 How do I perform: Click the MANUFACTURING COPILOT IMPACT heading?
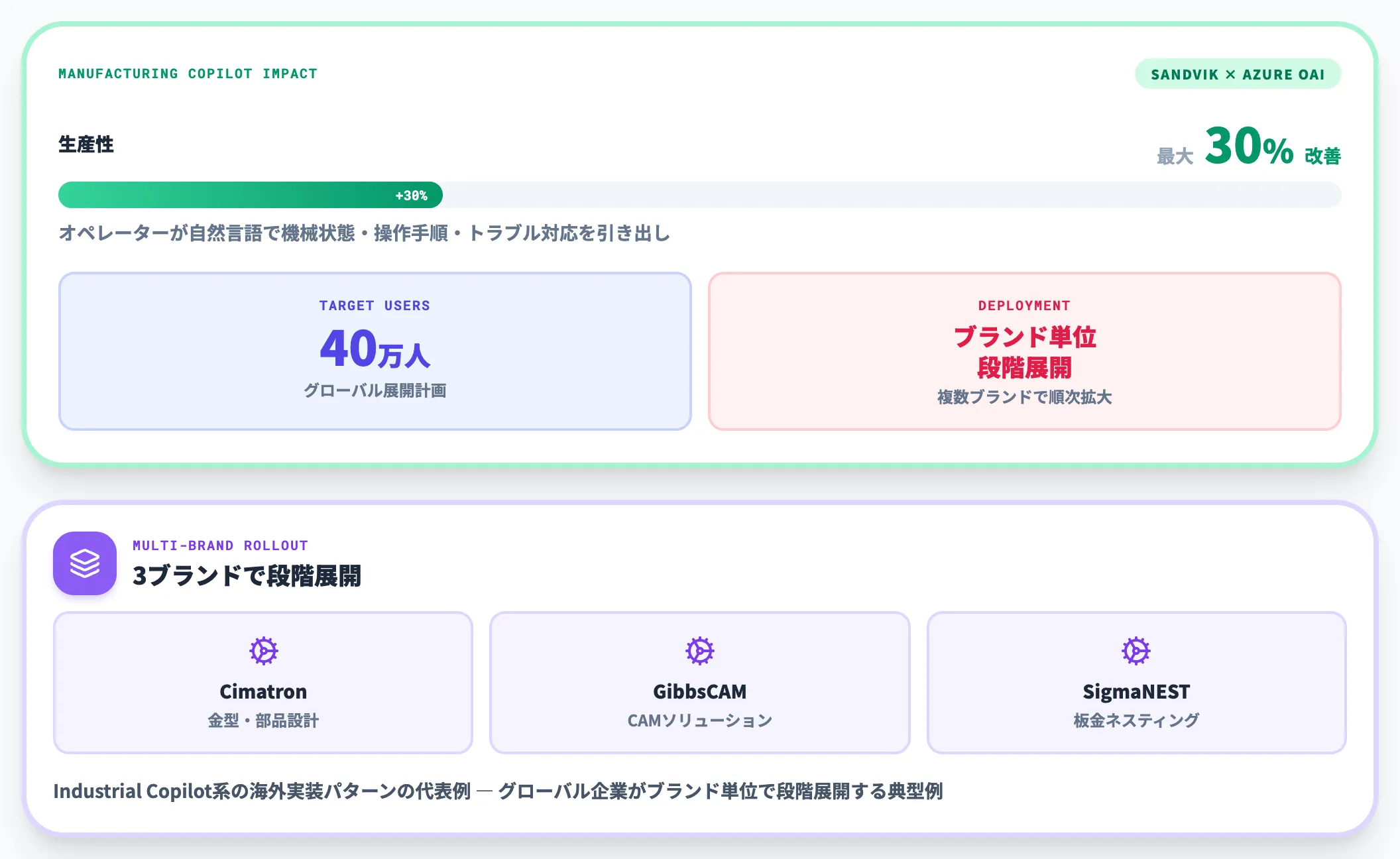click(x=188, y=74)
